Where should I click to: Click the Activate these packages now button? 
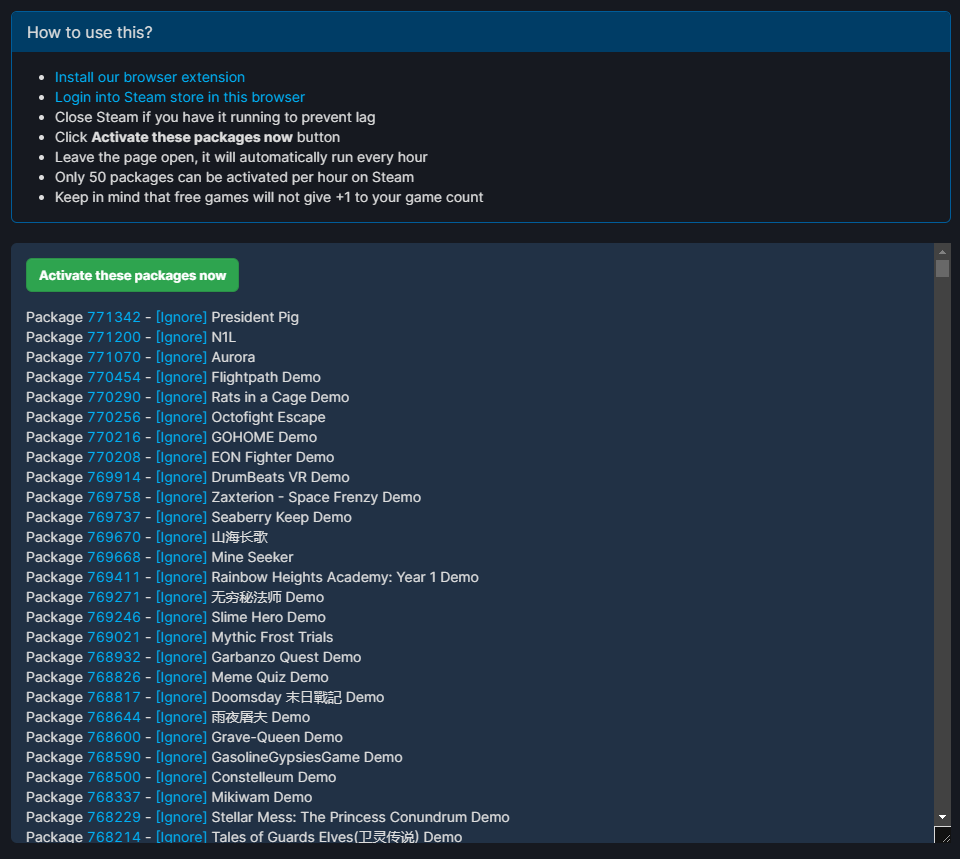[x=131, y=275]
